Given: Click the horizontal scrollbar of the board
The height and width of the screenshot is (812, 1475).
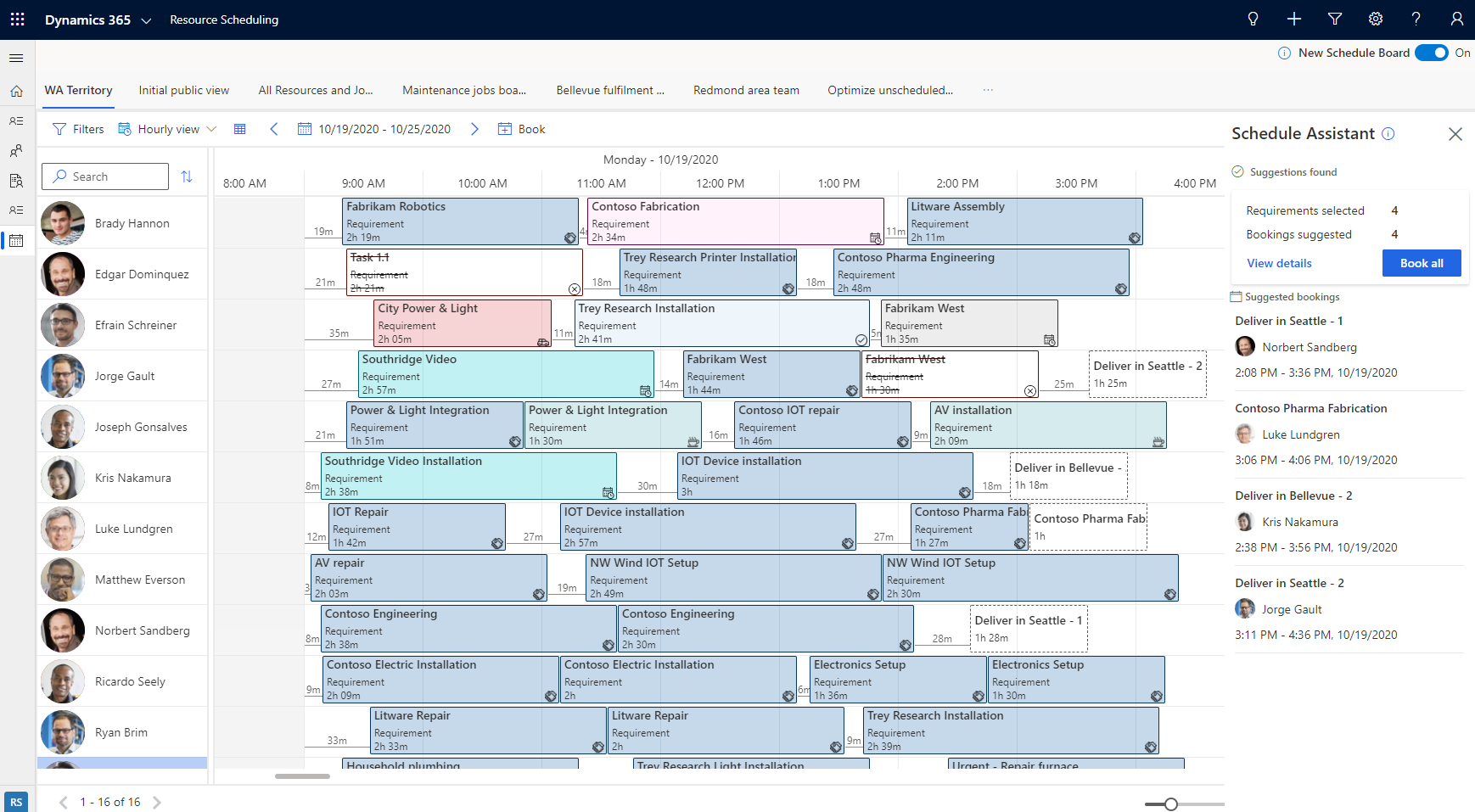Looking at the screenshot, I should (x=302, y=776).
